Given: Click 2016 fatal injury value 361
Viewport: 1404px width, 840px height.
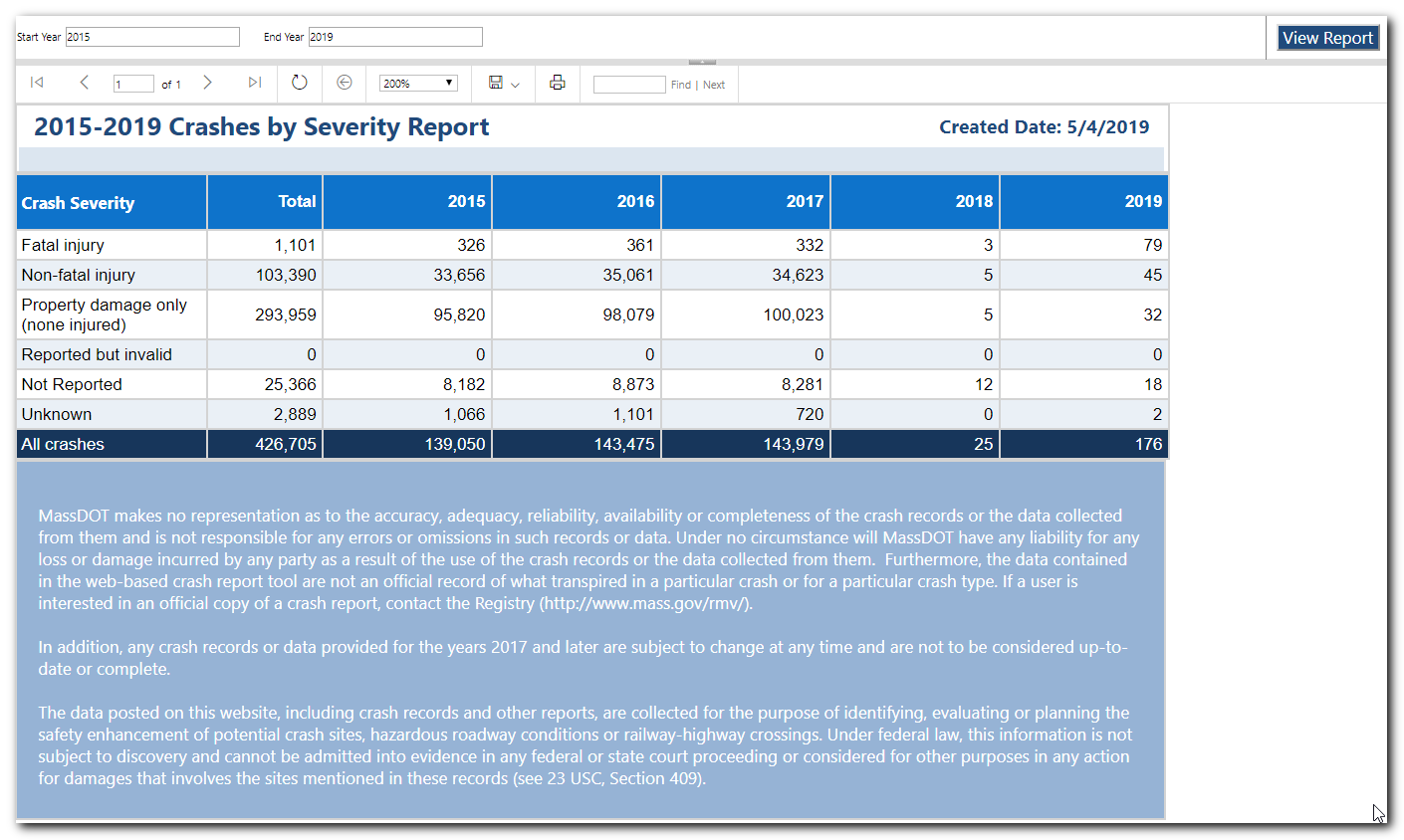Looking at the screenshot, I should click(x=640, y=245).
